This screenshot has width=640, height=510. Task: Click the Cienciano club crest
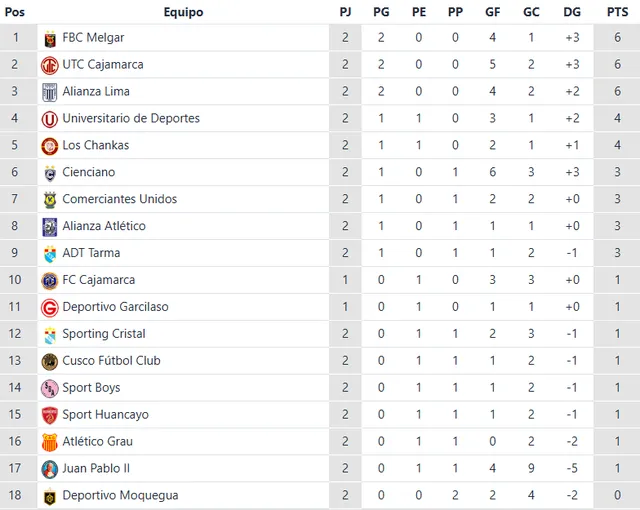pos(49,173)
